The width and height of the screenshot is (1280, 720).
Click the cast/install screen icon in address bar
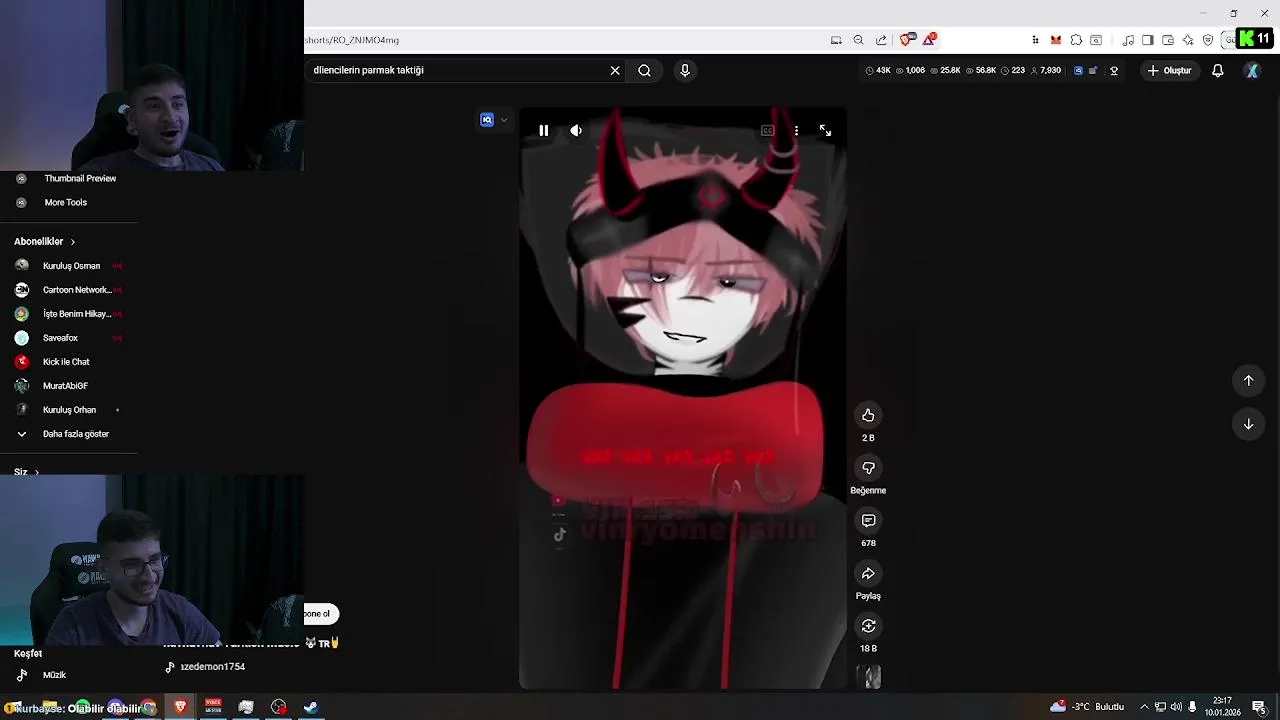pyautogui.click(x=836, y=40)
